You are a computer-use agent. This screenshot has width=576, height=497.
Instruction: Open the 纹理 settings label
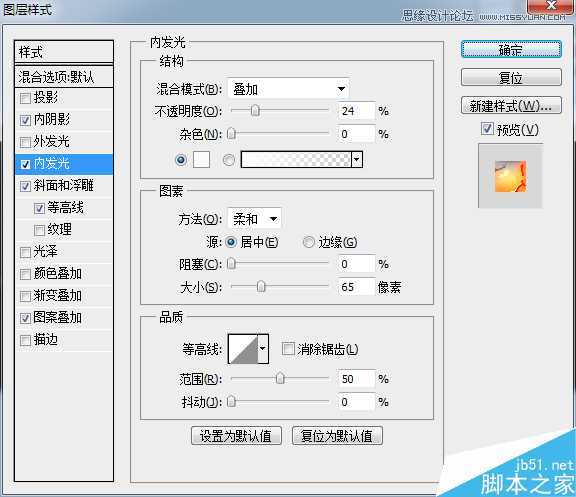click(x=60, y=230)
